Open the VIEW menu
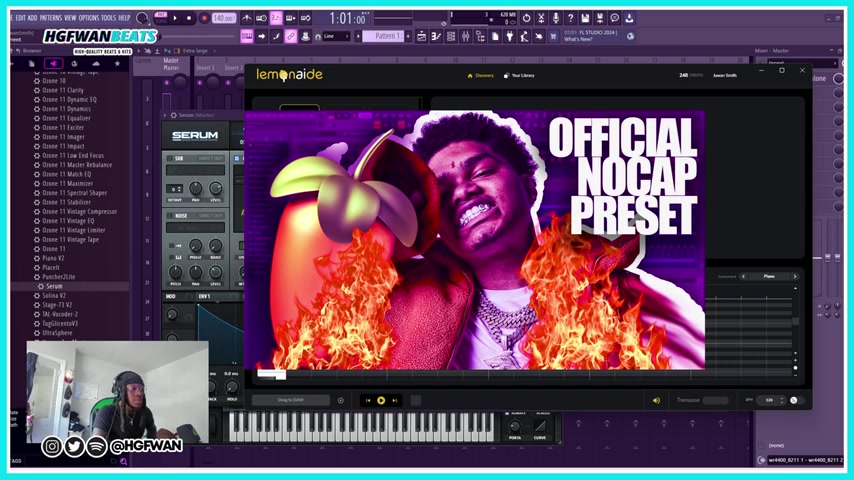The width and height of the screenshot is (854, 480). [71, 18]
